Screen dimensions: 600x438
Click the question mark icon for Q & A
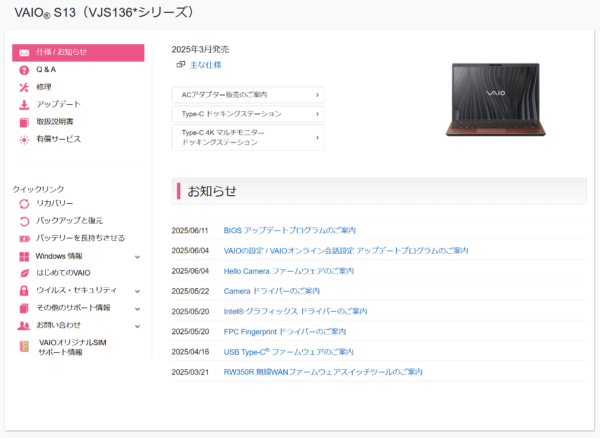point(24,70)
